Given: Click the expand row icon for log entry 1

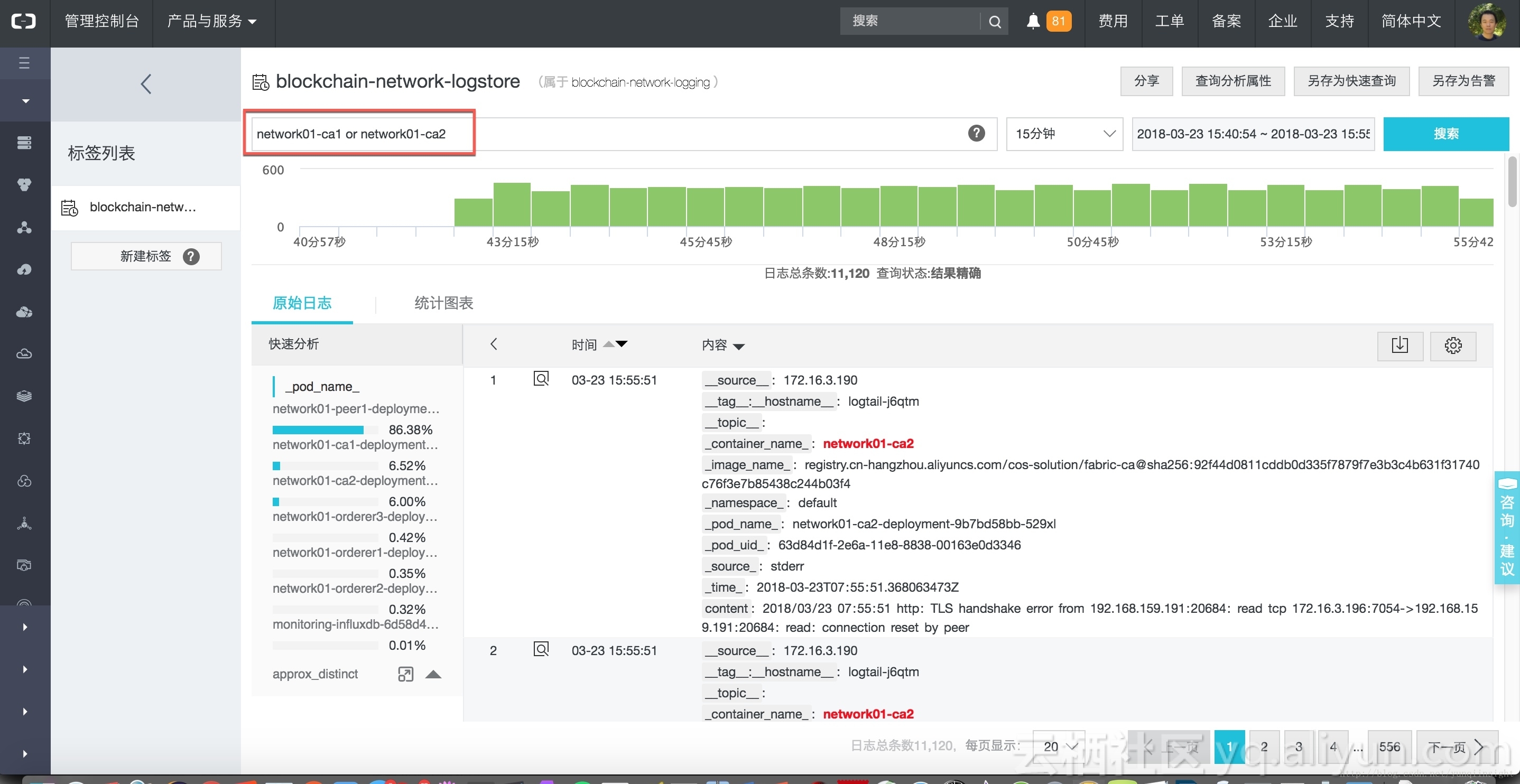Looking at the screenshot, I should [541, 379].
